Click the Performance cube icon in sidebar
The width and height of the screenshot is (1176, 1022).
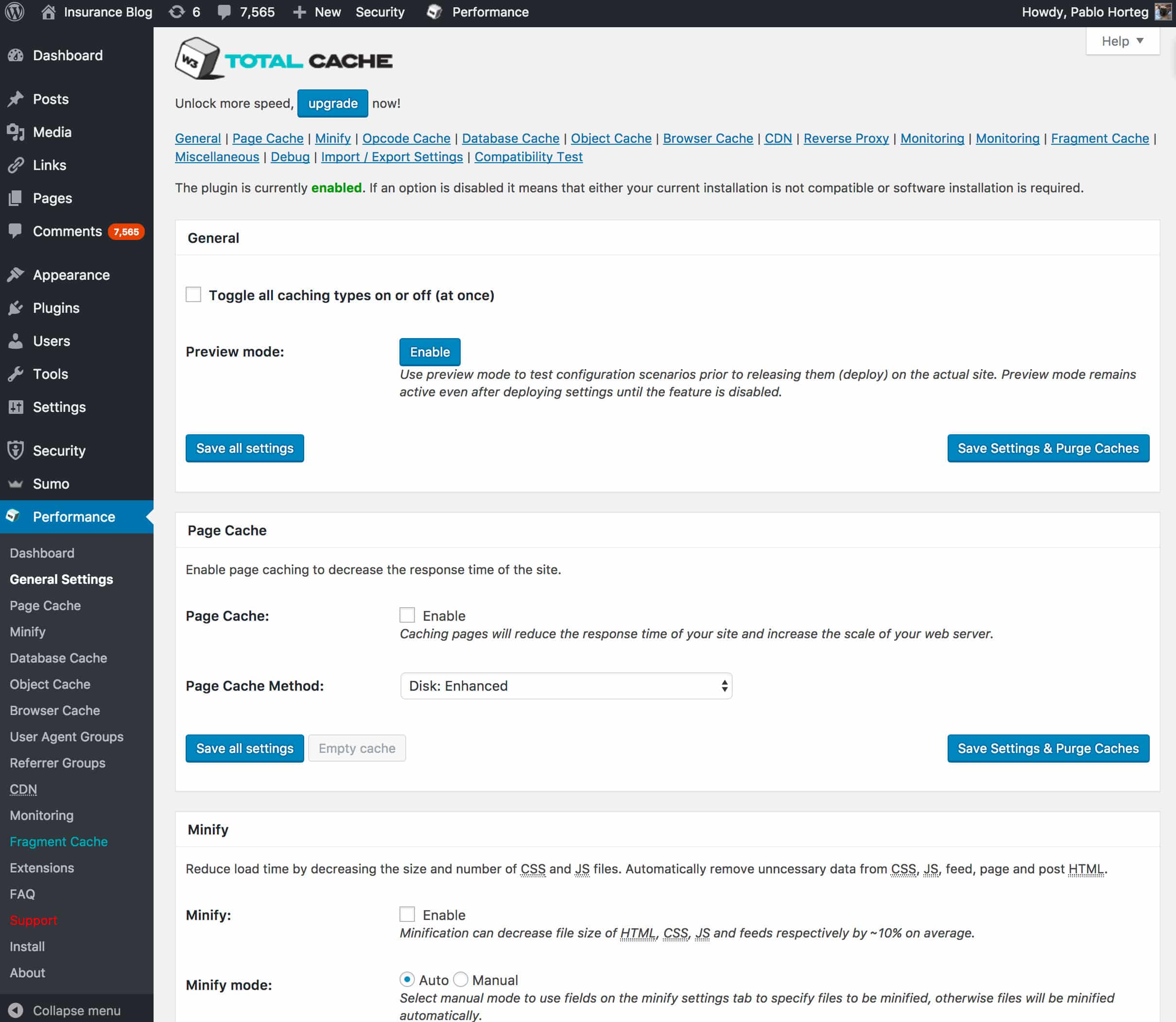point(14,516)
